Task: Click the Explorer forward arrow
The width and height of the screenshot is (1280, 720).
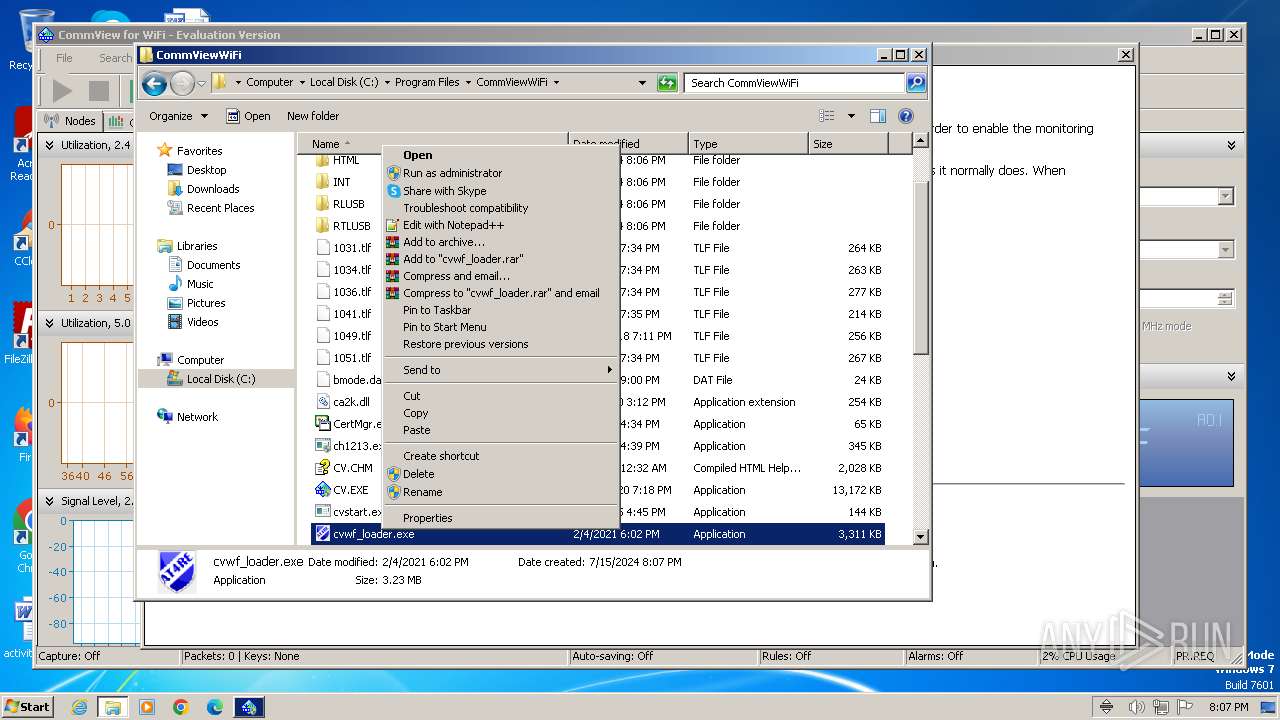Action: [182, 83]
